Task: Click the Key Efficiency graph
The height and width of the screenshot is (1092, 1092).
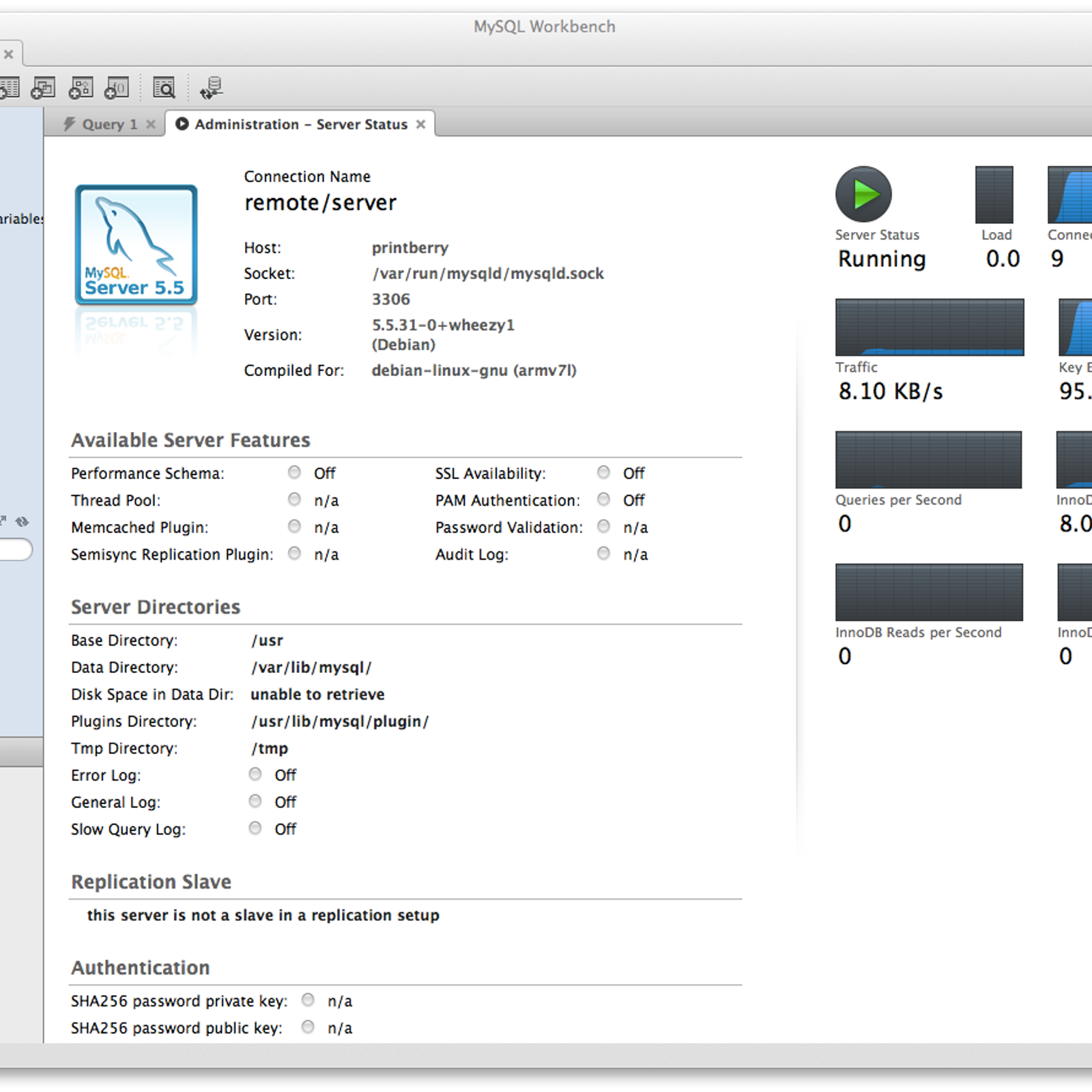Action: click(x=1075, y=327)
